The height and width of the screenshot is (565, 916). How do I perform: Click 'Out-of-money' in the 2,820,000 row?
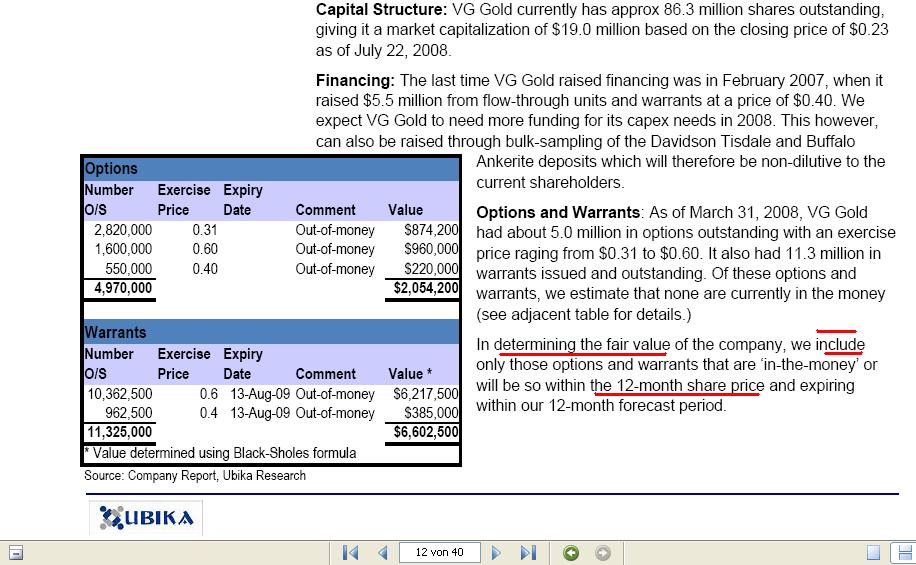335,230
